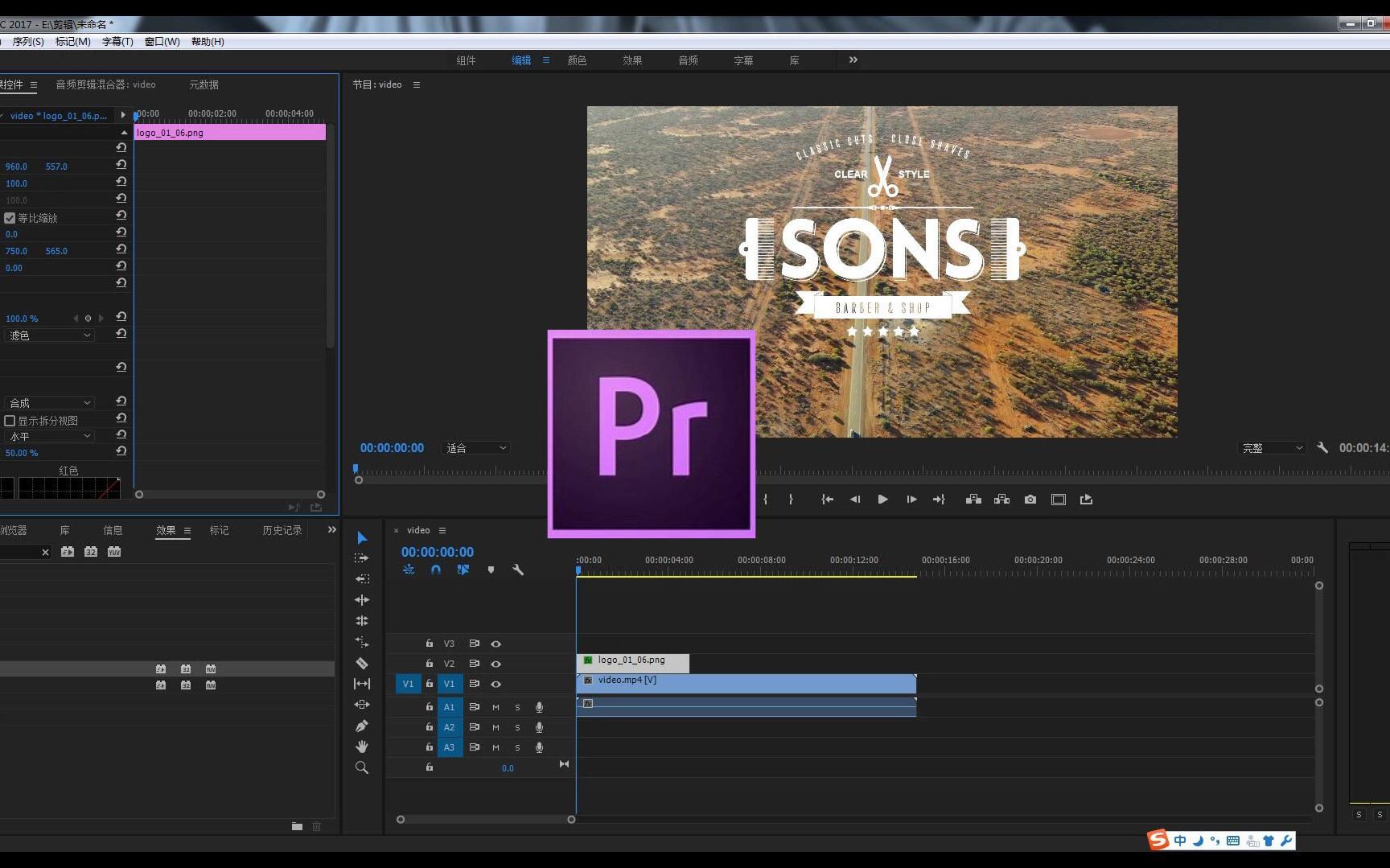The width and height of the screenshot is (1390, 868).
Task: Switch to Audio workspace tab
Action: pyautogui.click(x=688, y=60)
